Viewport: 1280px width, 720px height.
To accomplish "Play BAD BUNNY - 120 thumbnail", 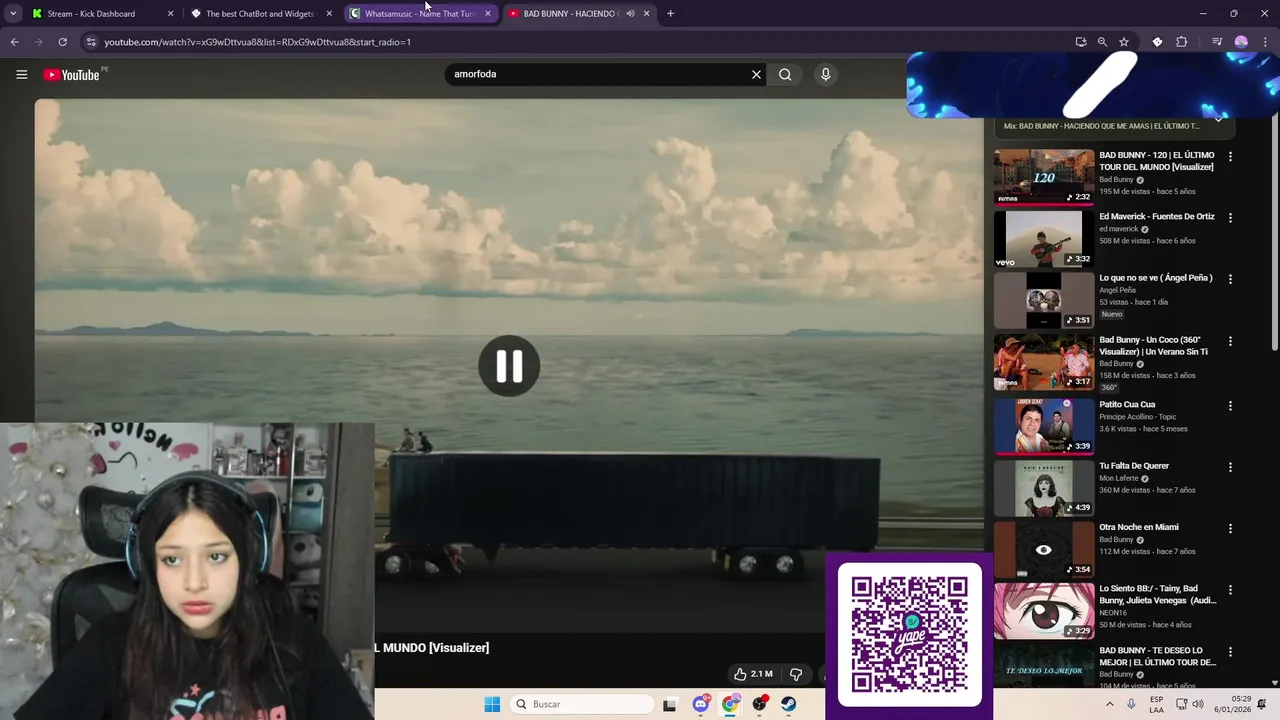I will click(1044, 177).
